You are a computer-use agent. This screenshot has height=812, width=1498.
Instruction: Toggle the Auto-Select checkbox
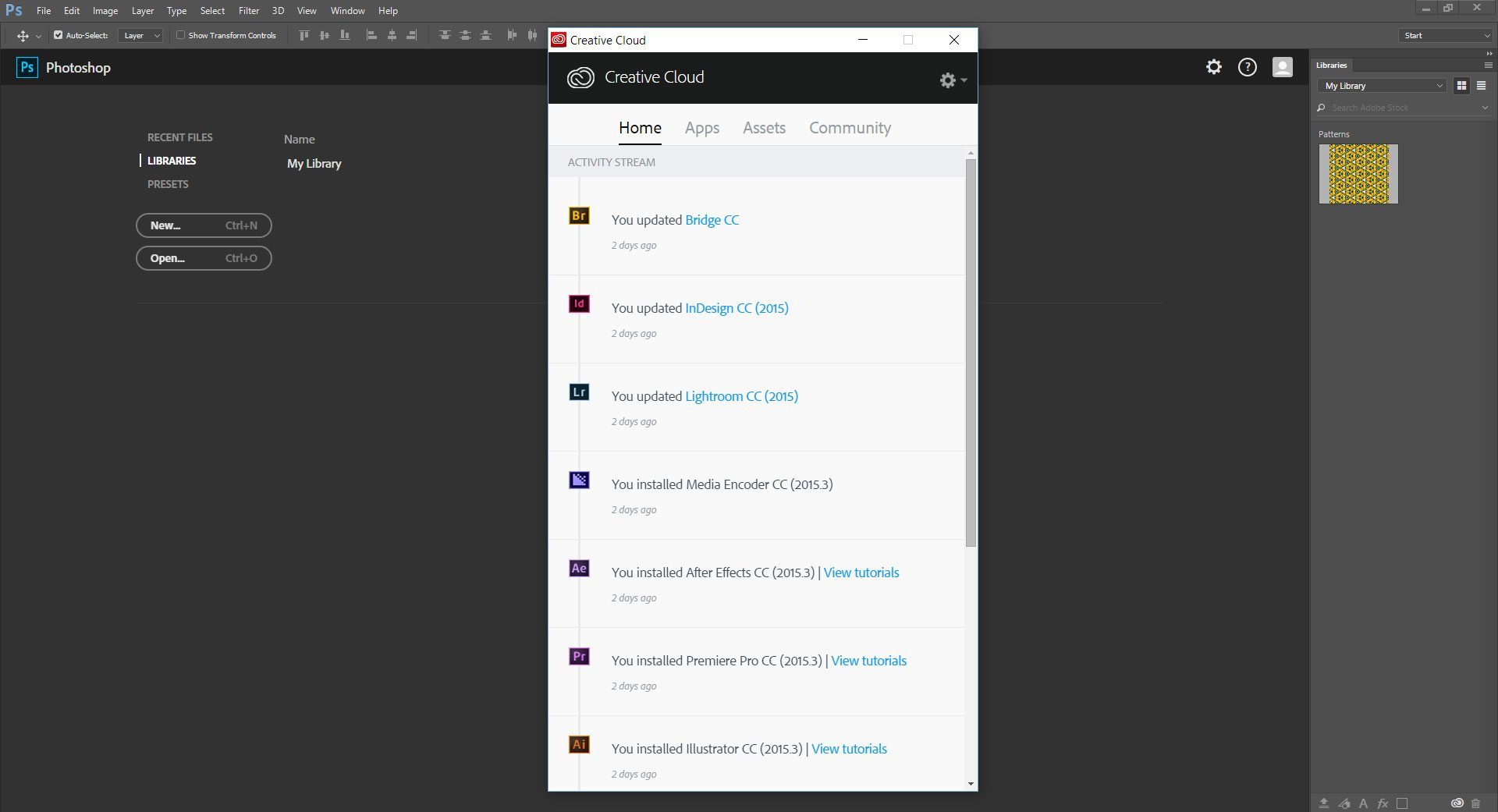pyautogui.click(x=58, y=35)
